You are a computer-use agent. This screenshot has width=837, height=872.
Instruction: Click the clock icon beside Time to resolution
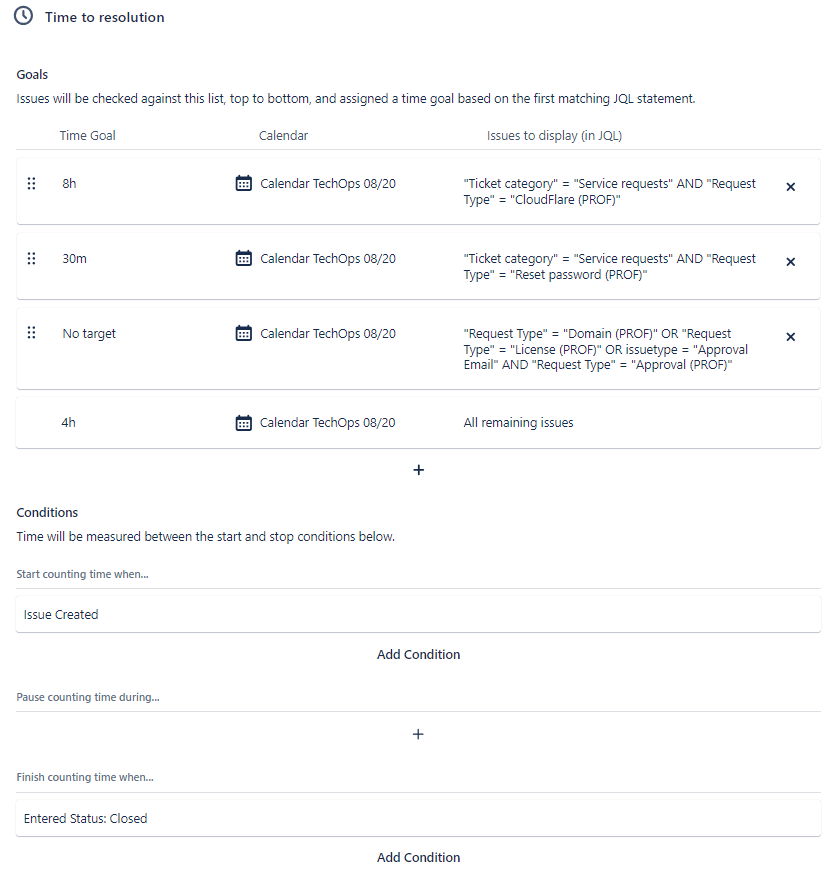(23, 16)
